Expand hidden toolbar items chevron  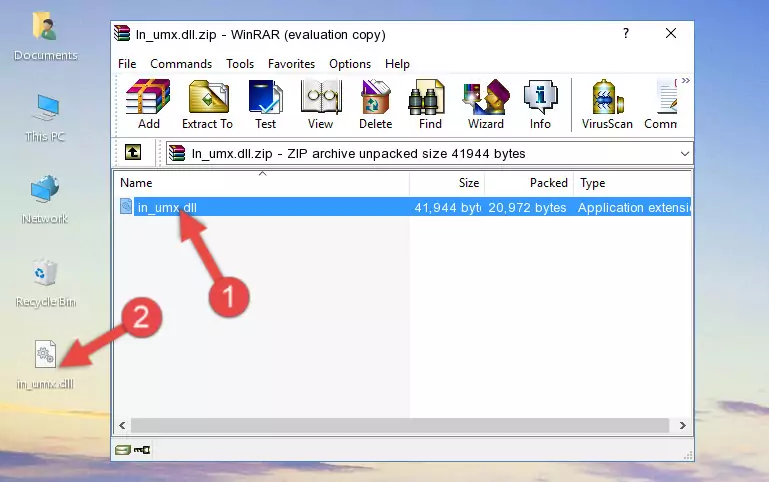[686, 81]
